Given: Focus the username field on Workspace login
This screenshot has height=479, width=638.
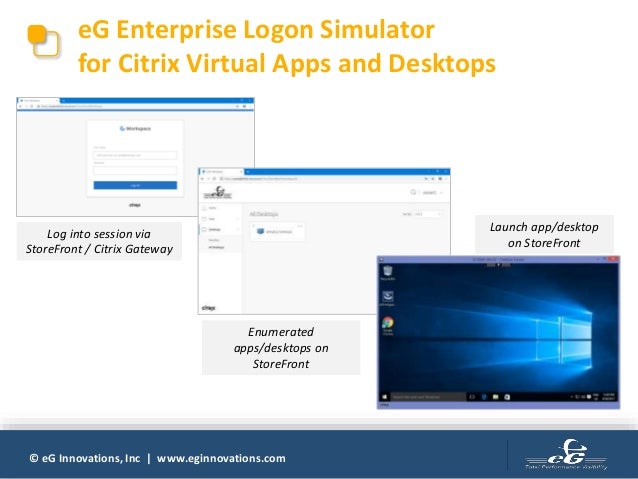Looking at the screenshot, I should 135,155.
